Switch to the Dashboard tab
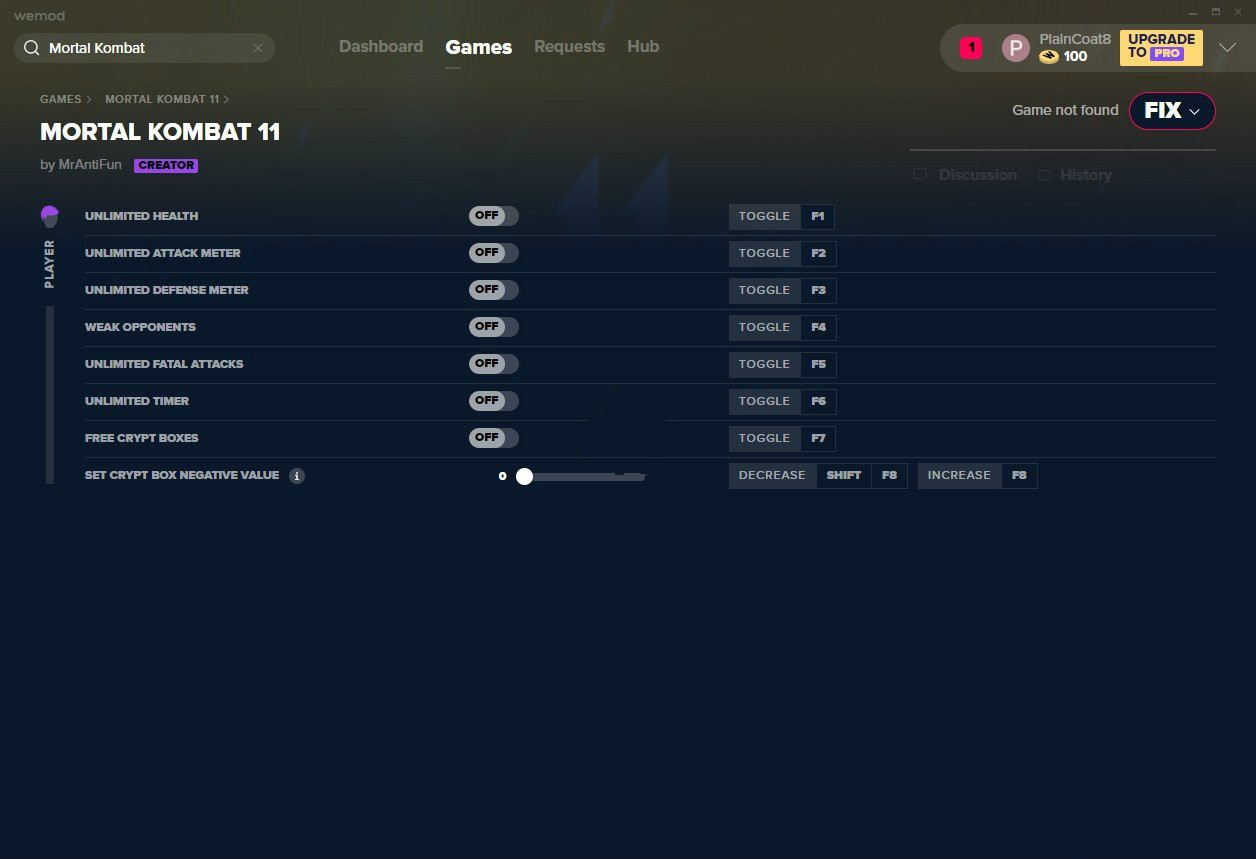Screen dimensions: 1256x859 tap(381, 47)
